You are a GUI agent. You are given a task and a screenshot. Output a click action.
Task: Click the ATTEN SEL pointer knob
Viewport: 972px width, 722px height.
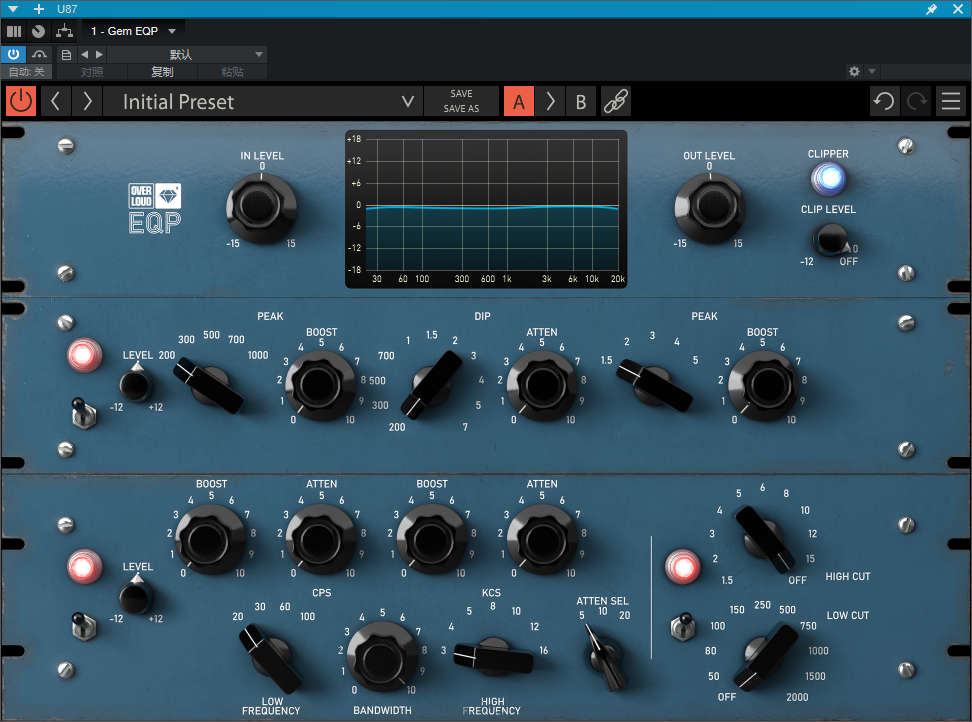pos(604,657)
